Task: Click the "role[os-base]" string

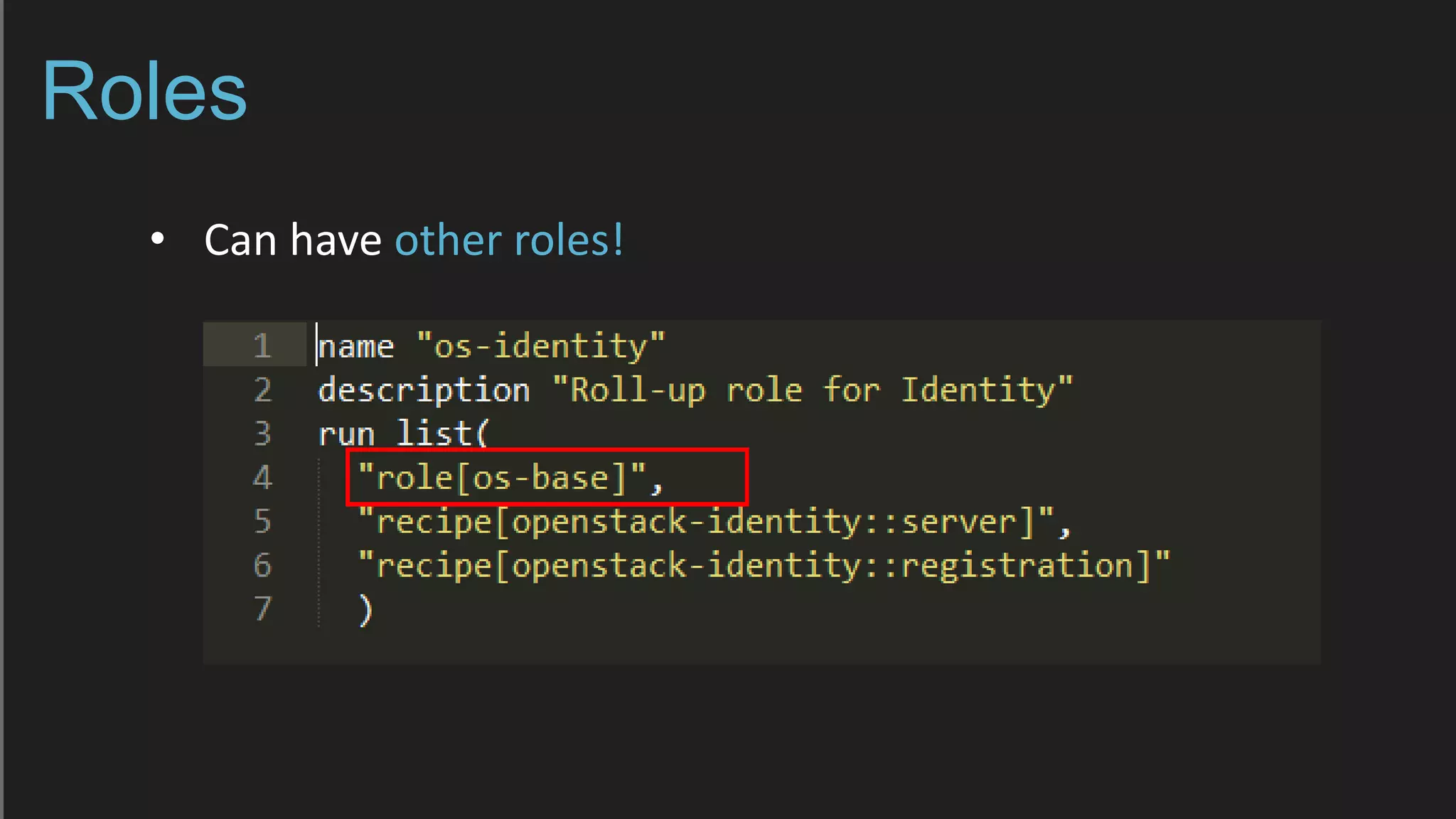Action: 501,477
